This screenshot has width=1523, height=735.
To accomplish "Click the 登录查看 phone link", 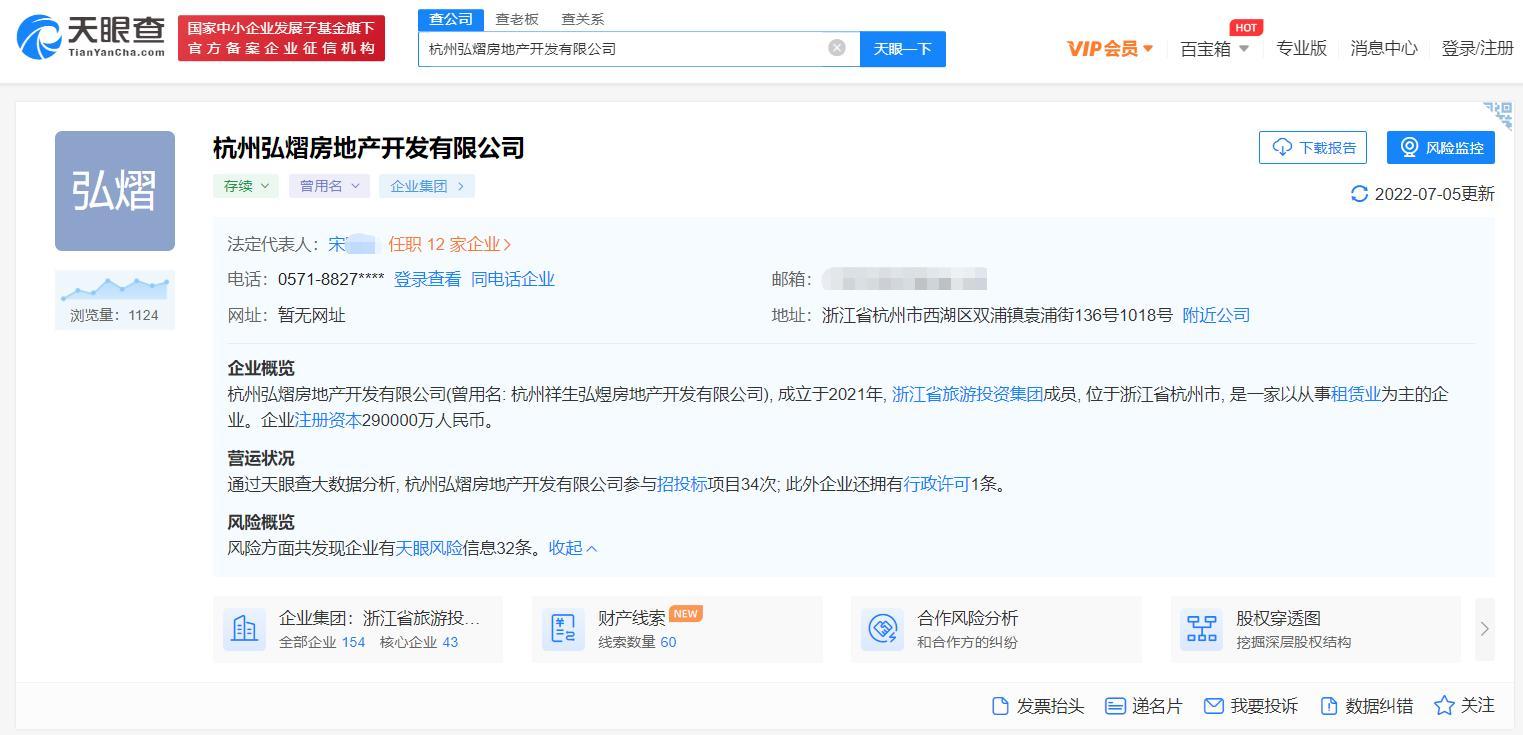I will pyautogui.click(x=428, y=279).
